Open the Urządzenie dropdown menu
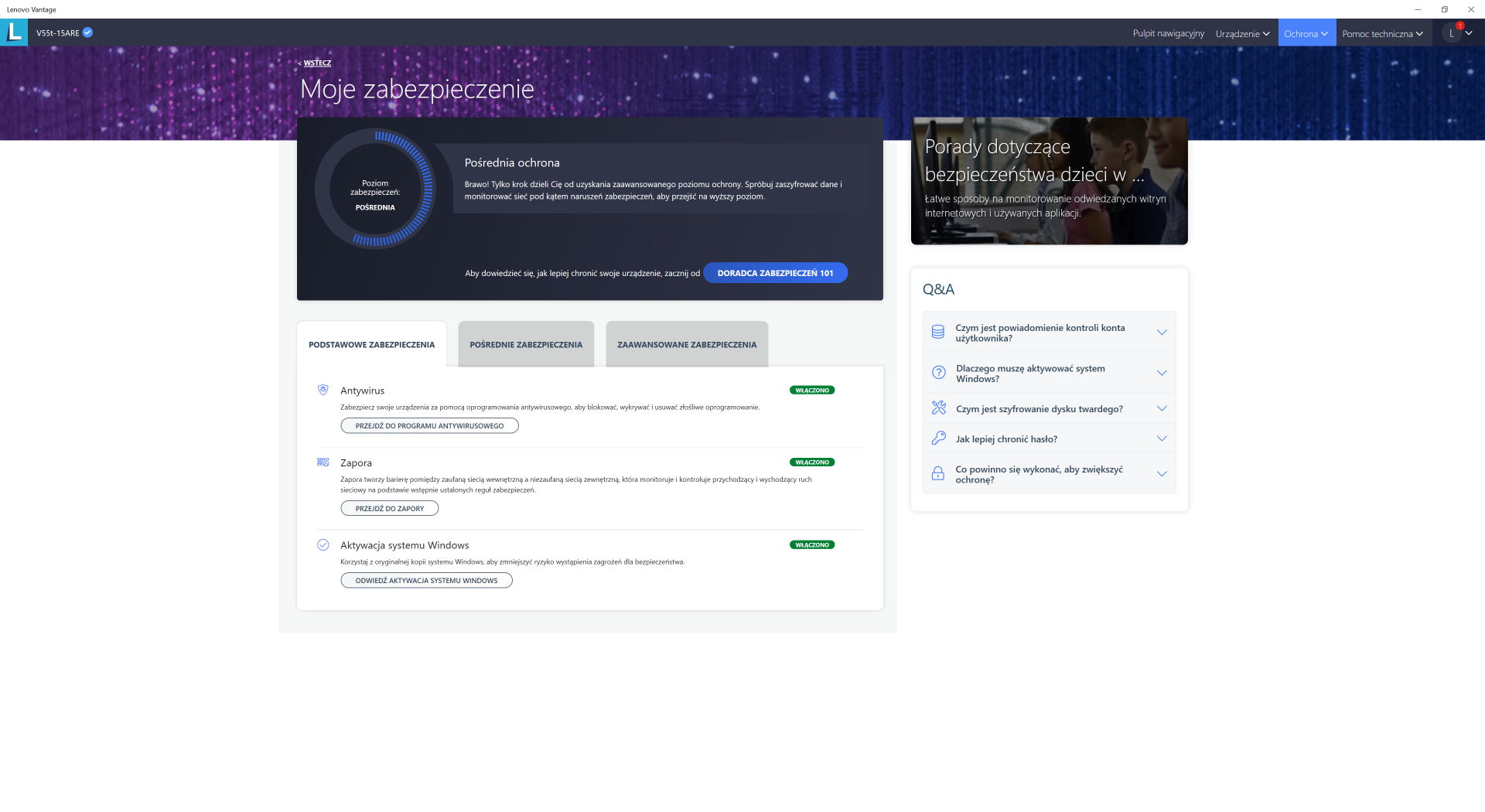The image size is (1485, 812). [x=1242, y=33]
